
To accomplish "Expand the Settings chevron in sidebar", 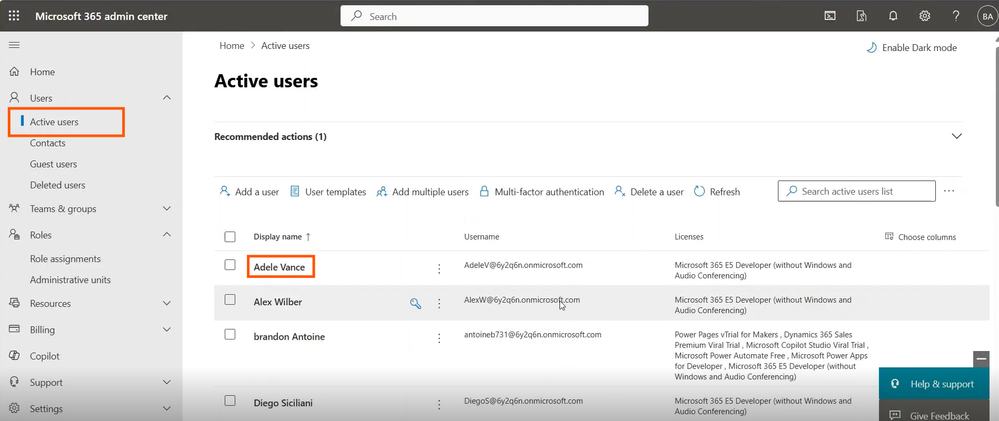I will (167, 409).
